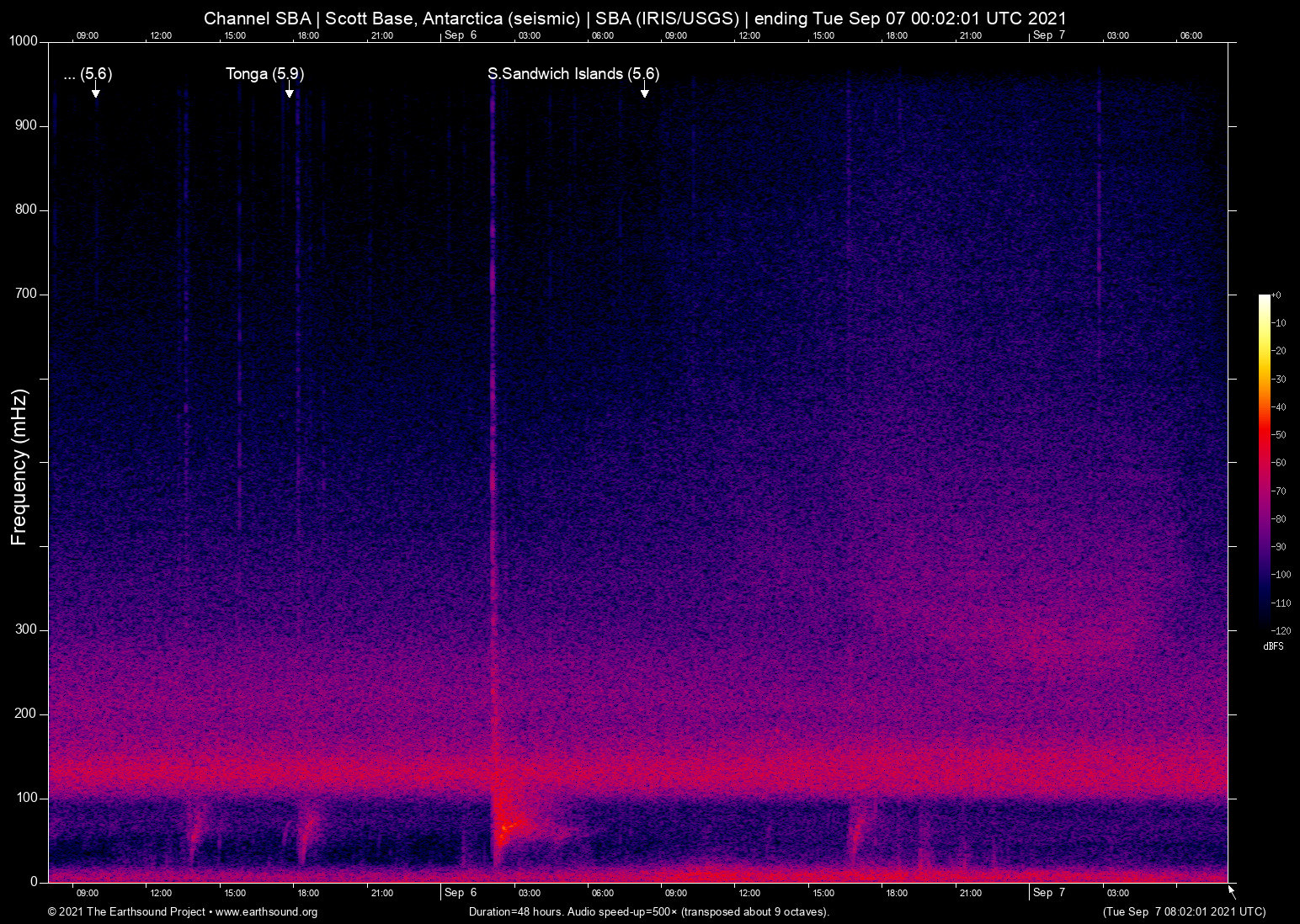This screenshot has height=924, width=1300.
Task: Click the 09:00 tick on the bottom timeline
Action: point(87,893)
